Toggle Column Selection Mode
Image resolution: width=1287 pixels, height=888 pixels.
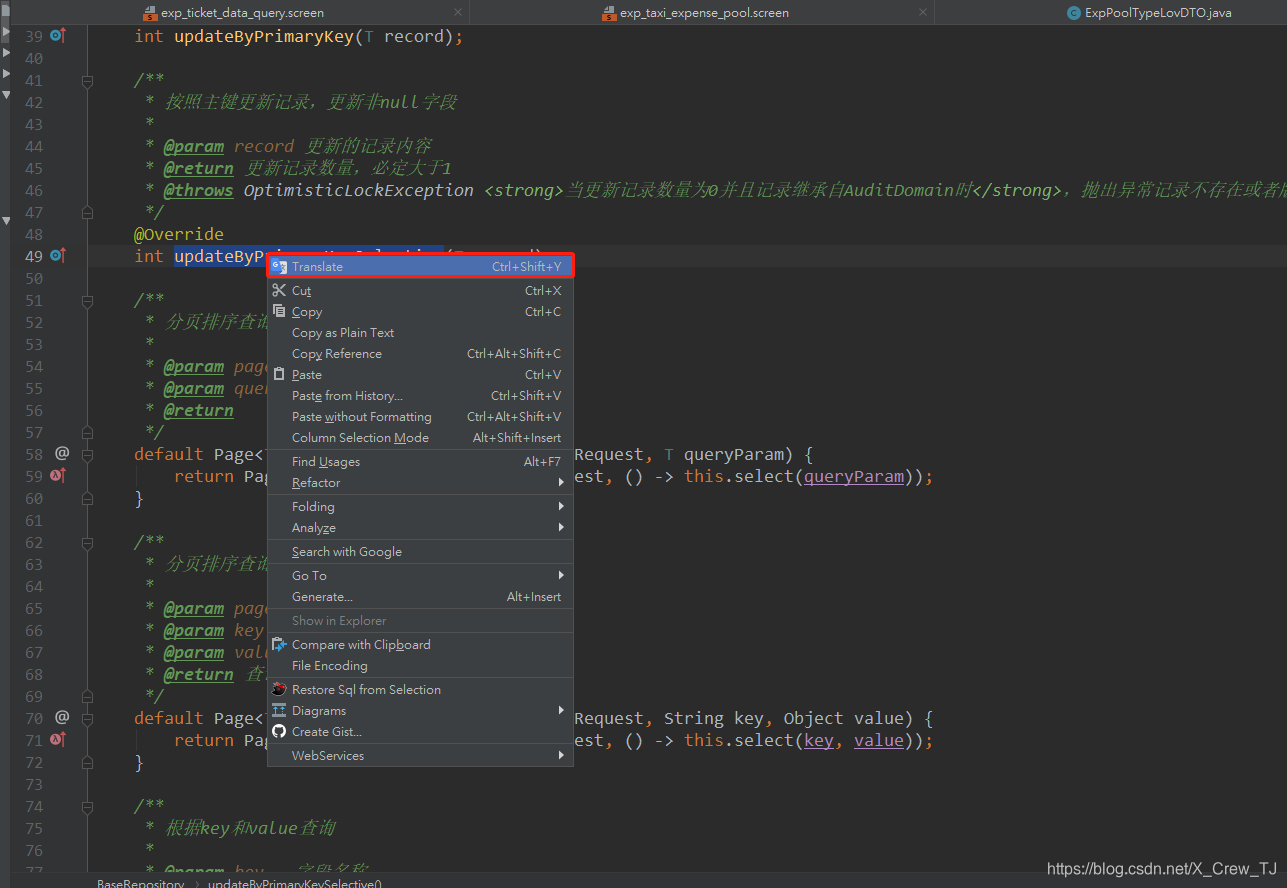click(420, 438)
